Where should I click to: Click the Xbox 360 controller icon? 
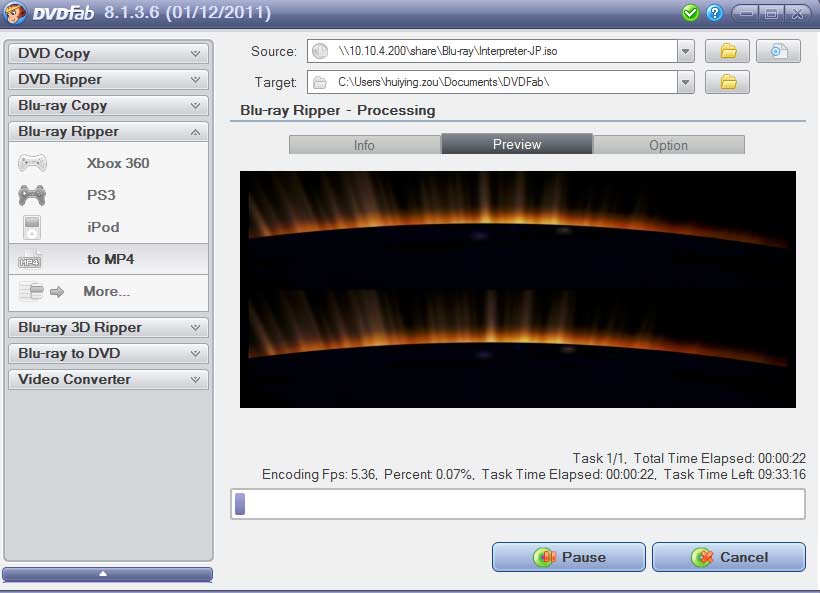32,163
